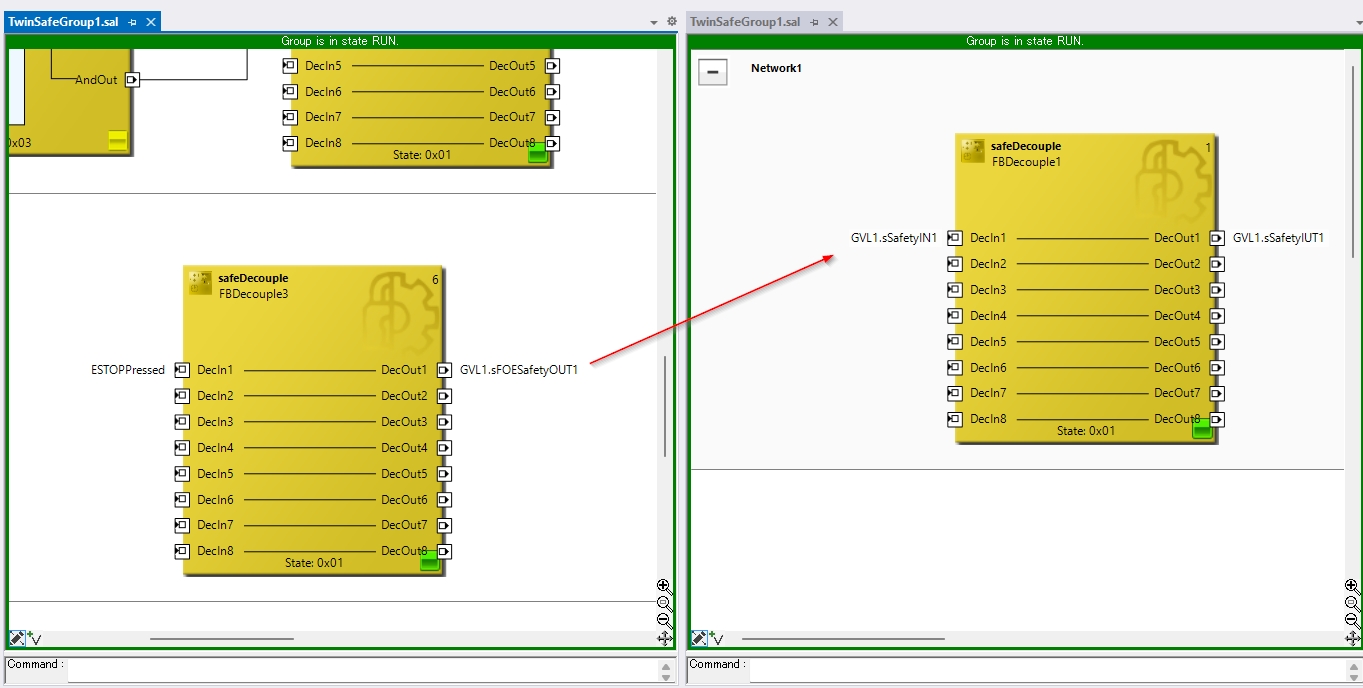Toggle pin on the left TwinSafeGroup1.sal tab
The image size is (1363, 688).
click(133, 22)
